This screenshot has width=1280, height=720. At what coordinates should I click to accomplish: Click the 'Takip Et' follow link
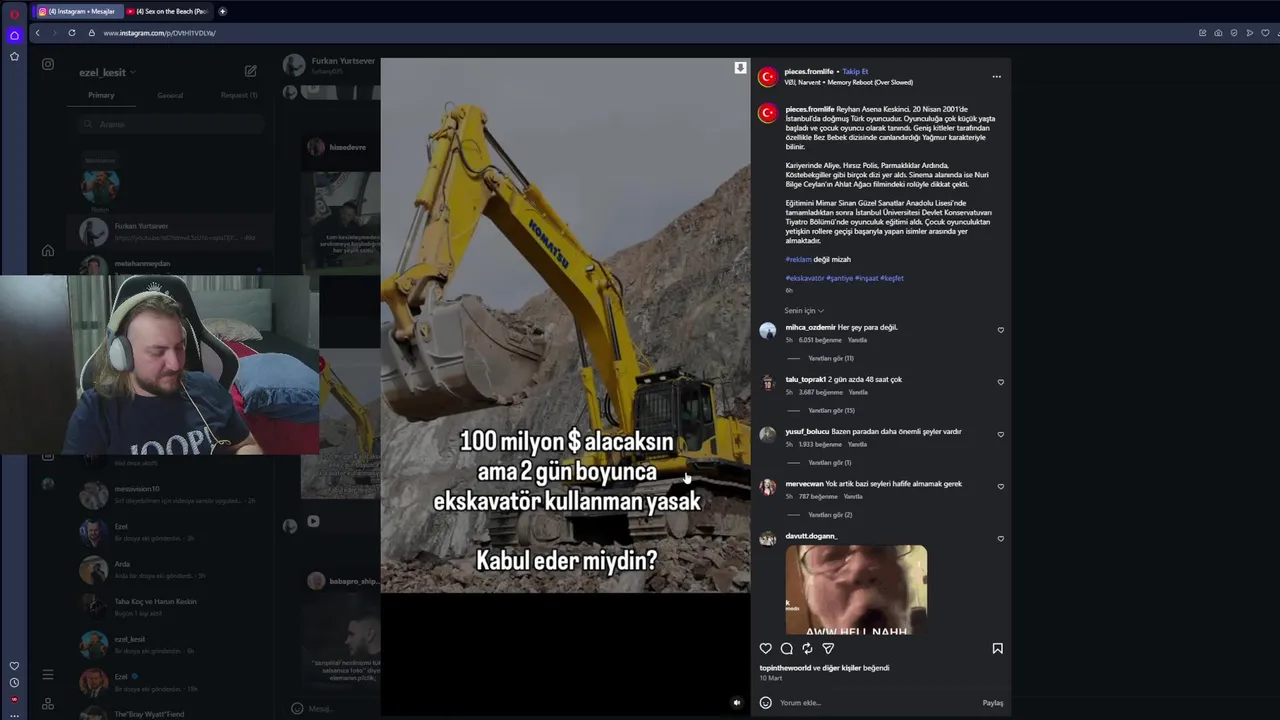tap(855, 72)
